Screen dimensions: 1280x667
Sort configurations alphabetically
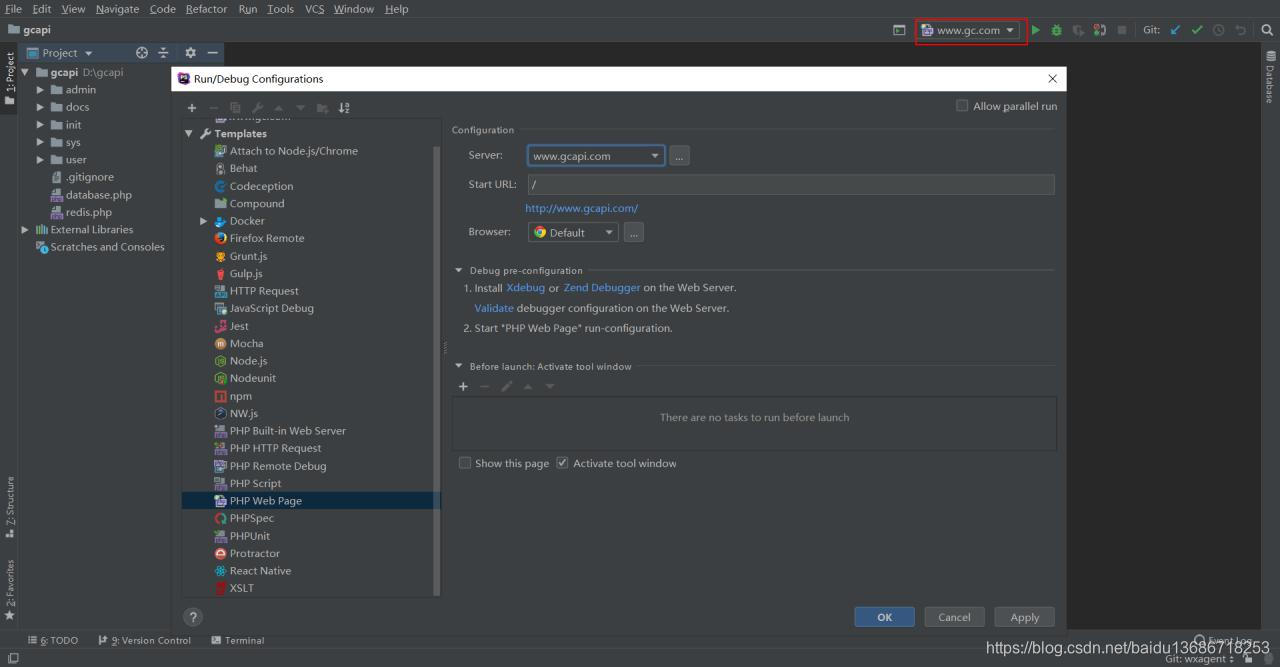click(x=344, y=108)
